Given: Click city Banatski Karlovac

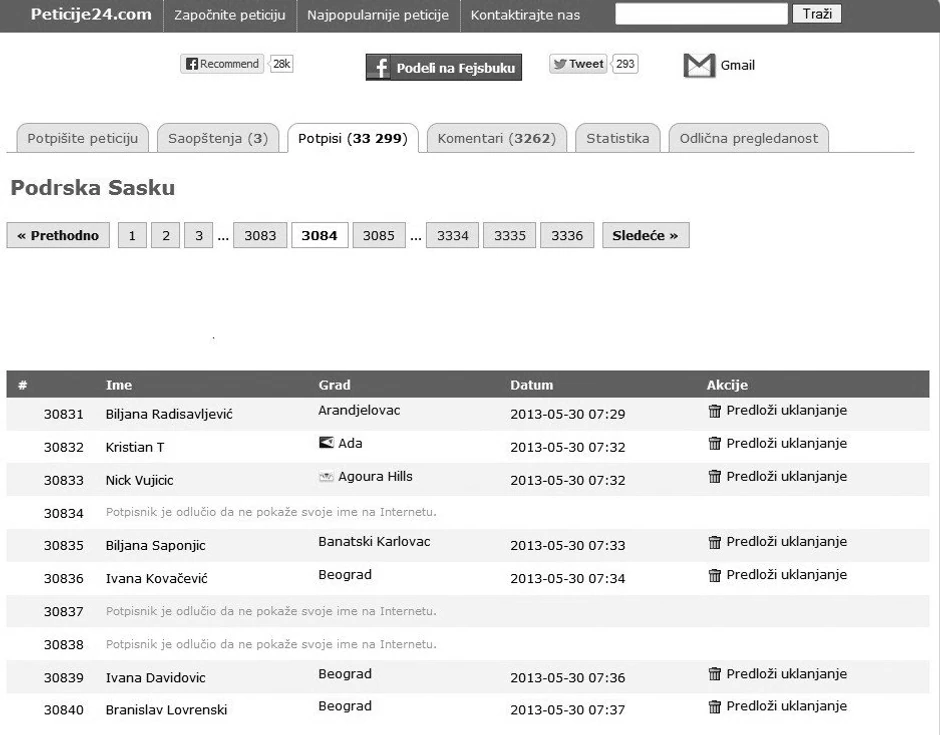Looking at the screenshot, I should [374, 542].
